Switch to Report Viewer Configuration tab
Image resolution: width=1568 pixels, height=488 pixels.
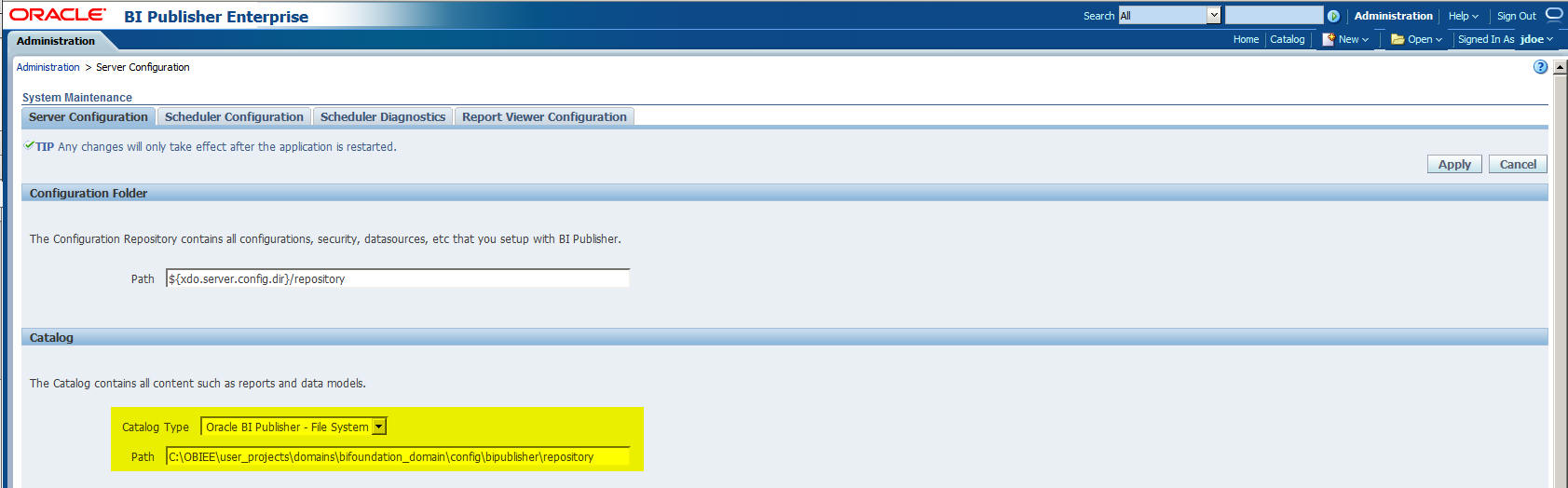pos(544,116)
